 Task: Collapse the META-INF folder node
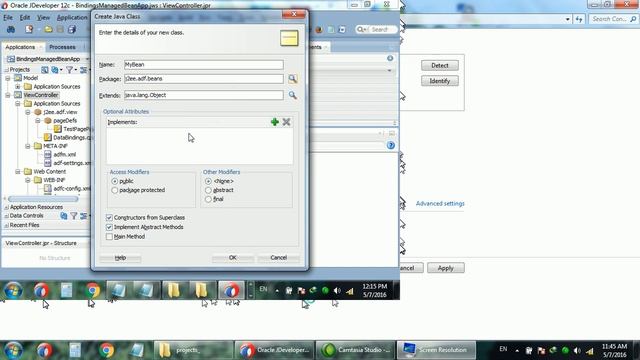tap(28, 146)
